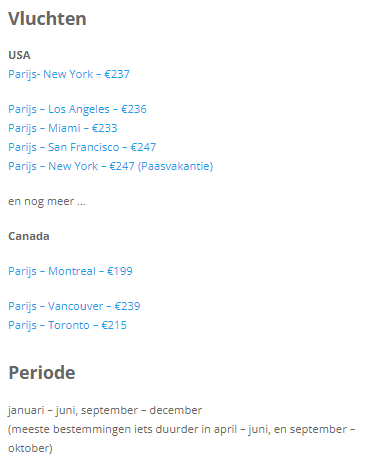
Task: Click the word 'oktober)' on last line
Action: pos(30,448)
